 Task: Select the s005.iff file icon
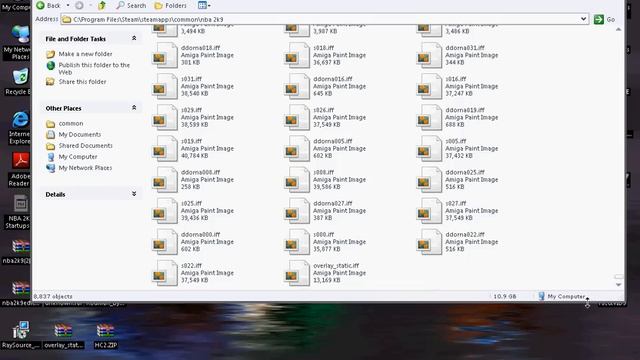tap(429, 149)
